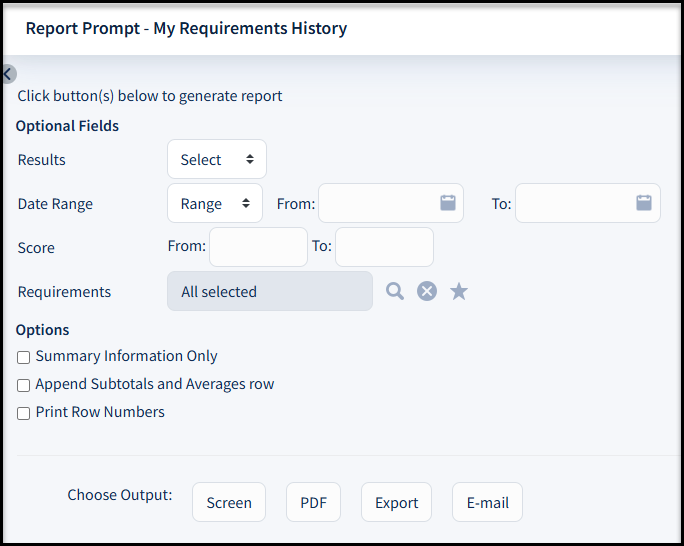Choose PDF as output
The height and width of the screenshot is (546, 684).
click(313, 502)
